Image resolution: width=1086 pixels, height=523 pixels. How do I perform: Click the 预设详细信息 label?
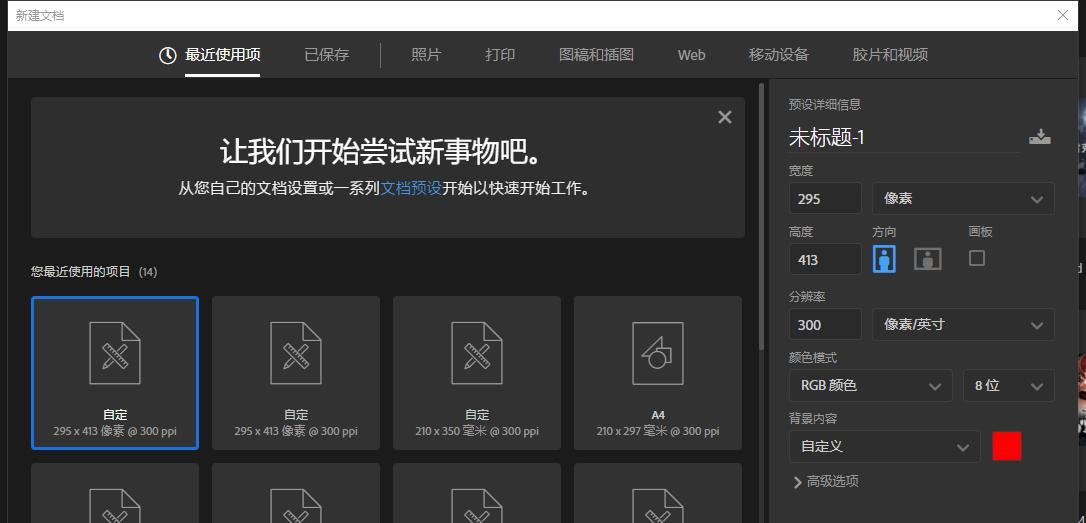[x=825, y=105]
